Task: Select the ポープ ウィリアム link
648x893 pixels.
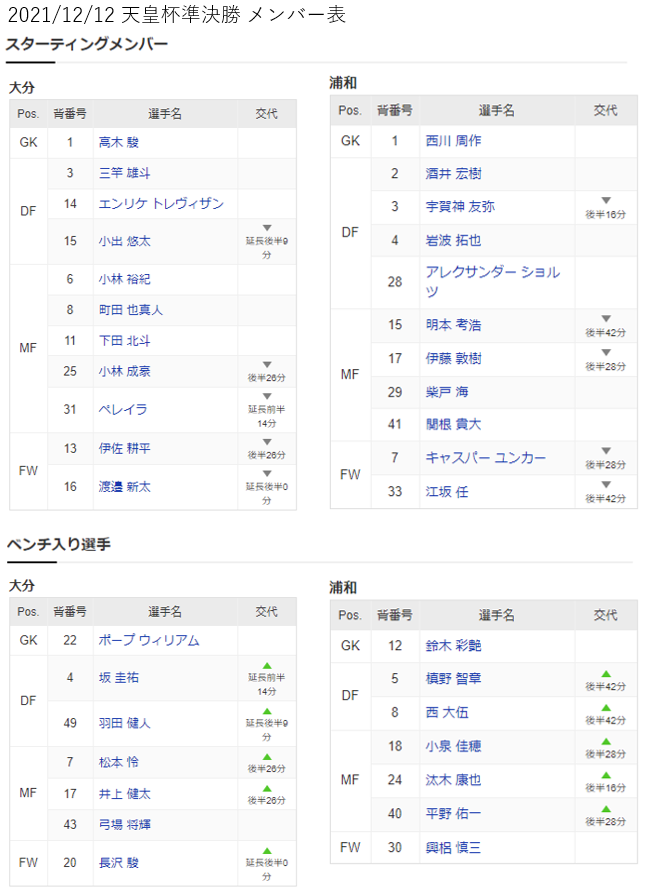Action: tap(149, 640)
